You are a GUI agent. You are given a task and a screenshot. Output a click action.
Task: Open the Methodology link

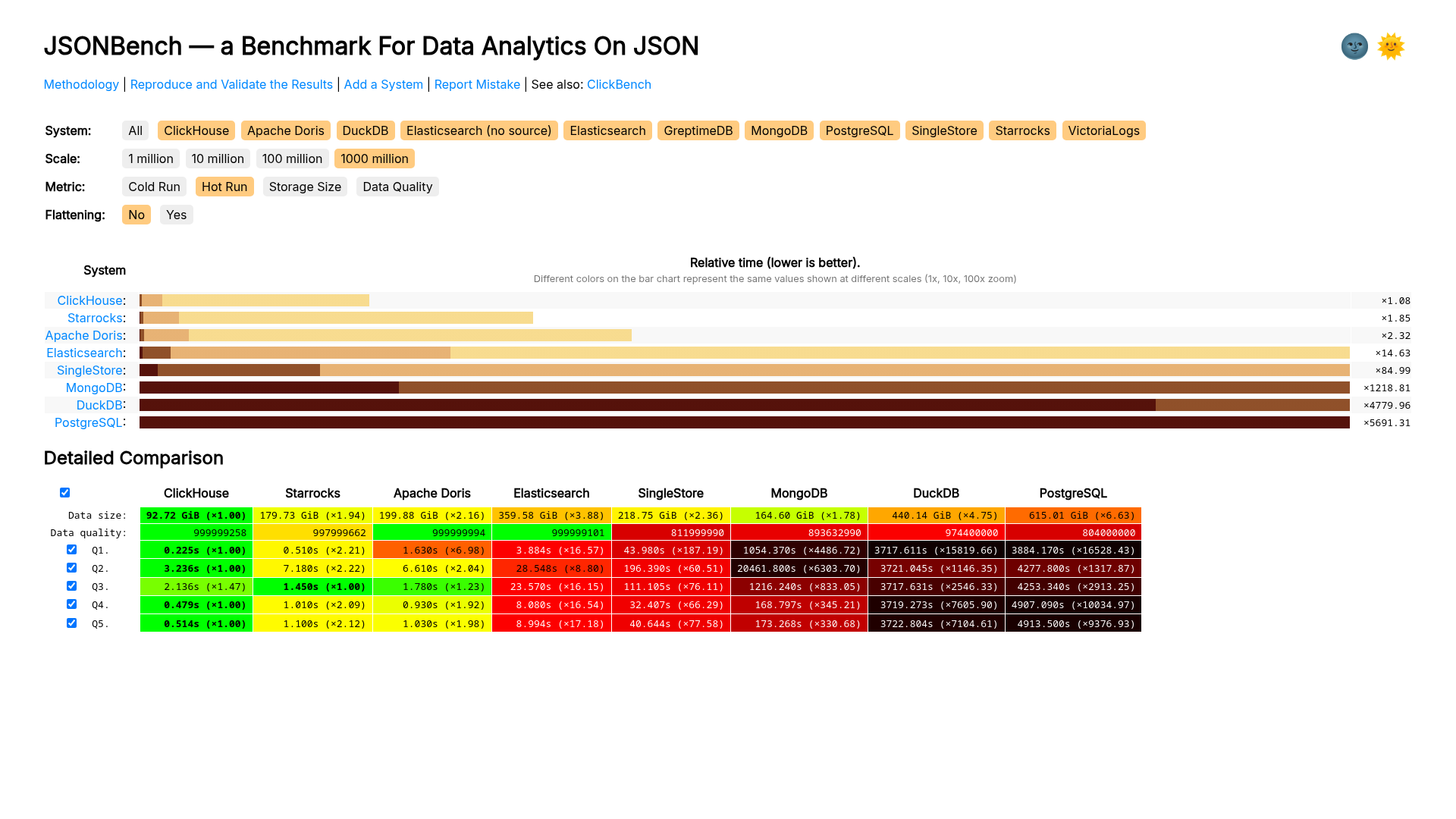click(81, 84)
